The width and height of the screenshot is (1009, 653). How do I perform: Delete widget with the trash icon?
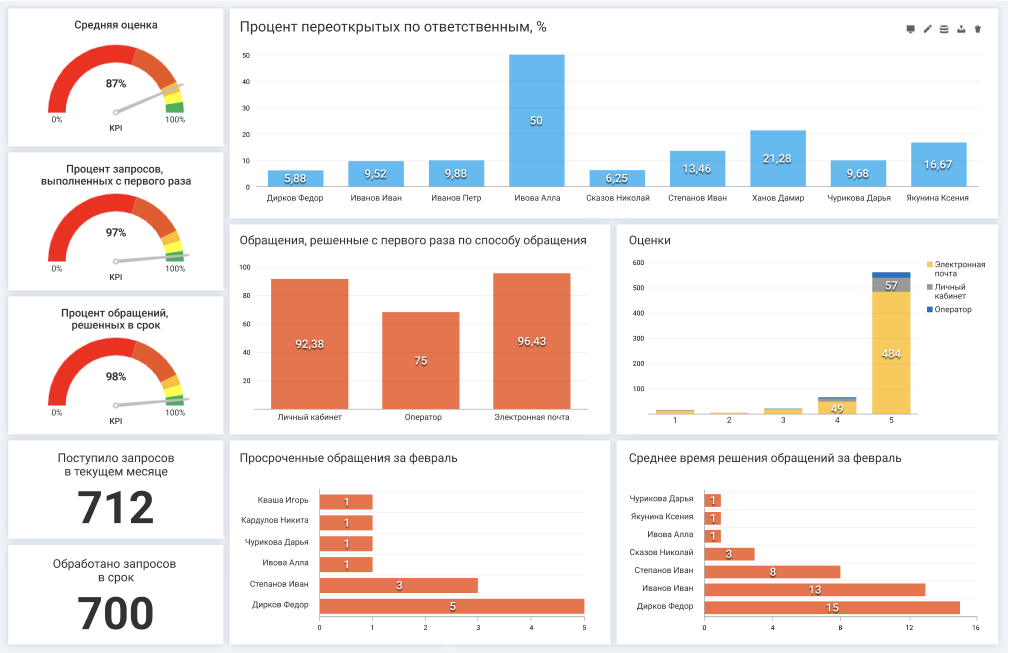coord(977,29)
